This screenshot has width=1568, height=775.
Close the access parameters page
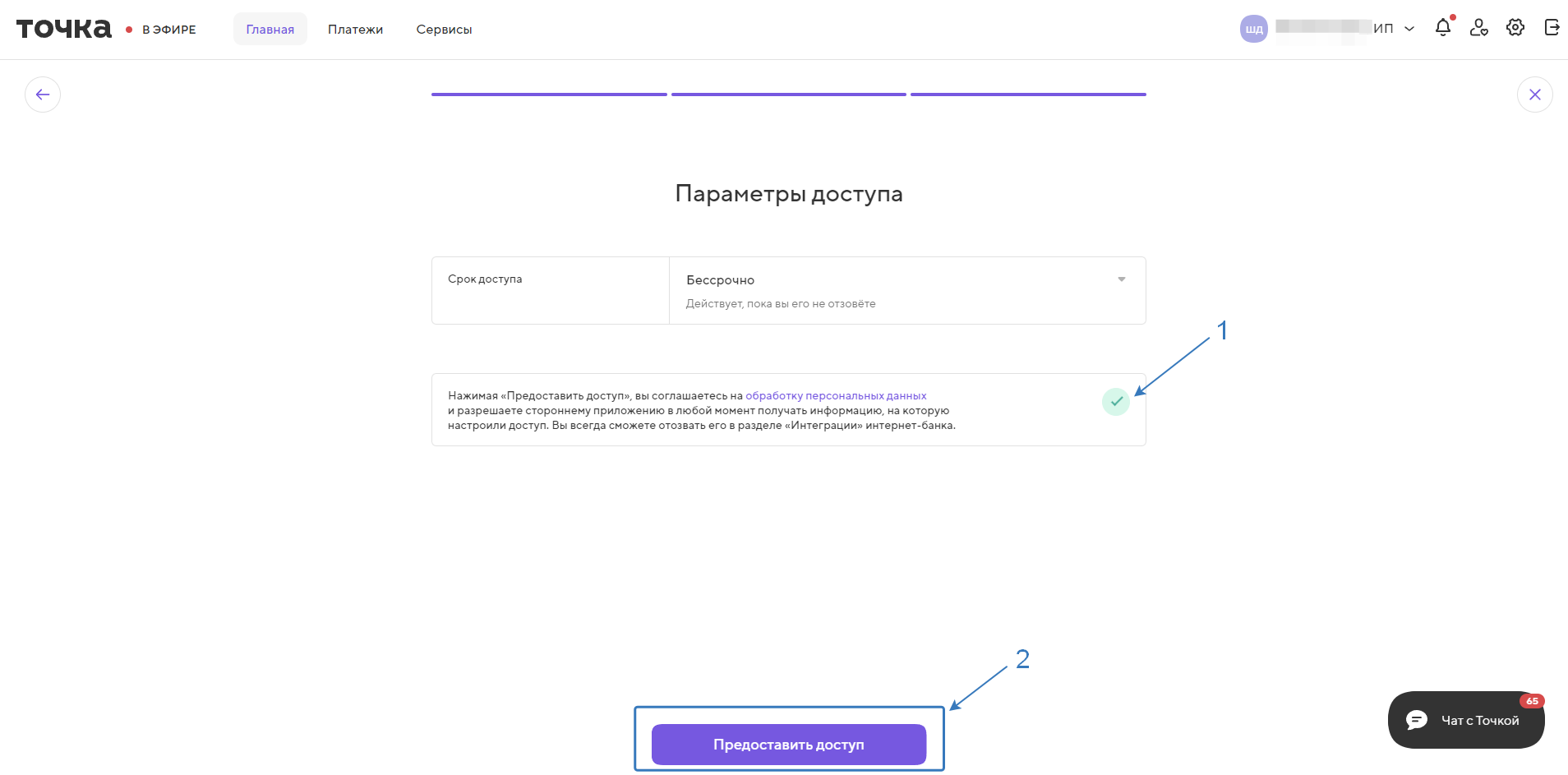[x=1534, y=95]
